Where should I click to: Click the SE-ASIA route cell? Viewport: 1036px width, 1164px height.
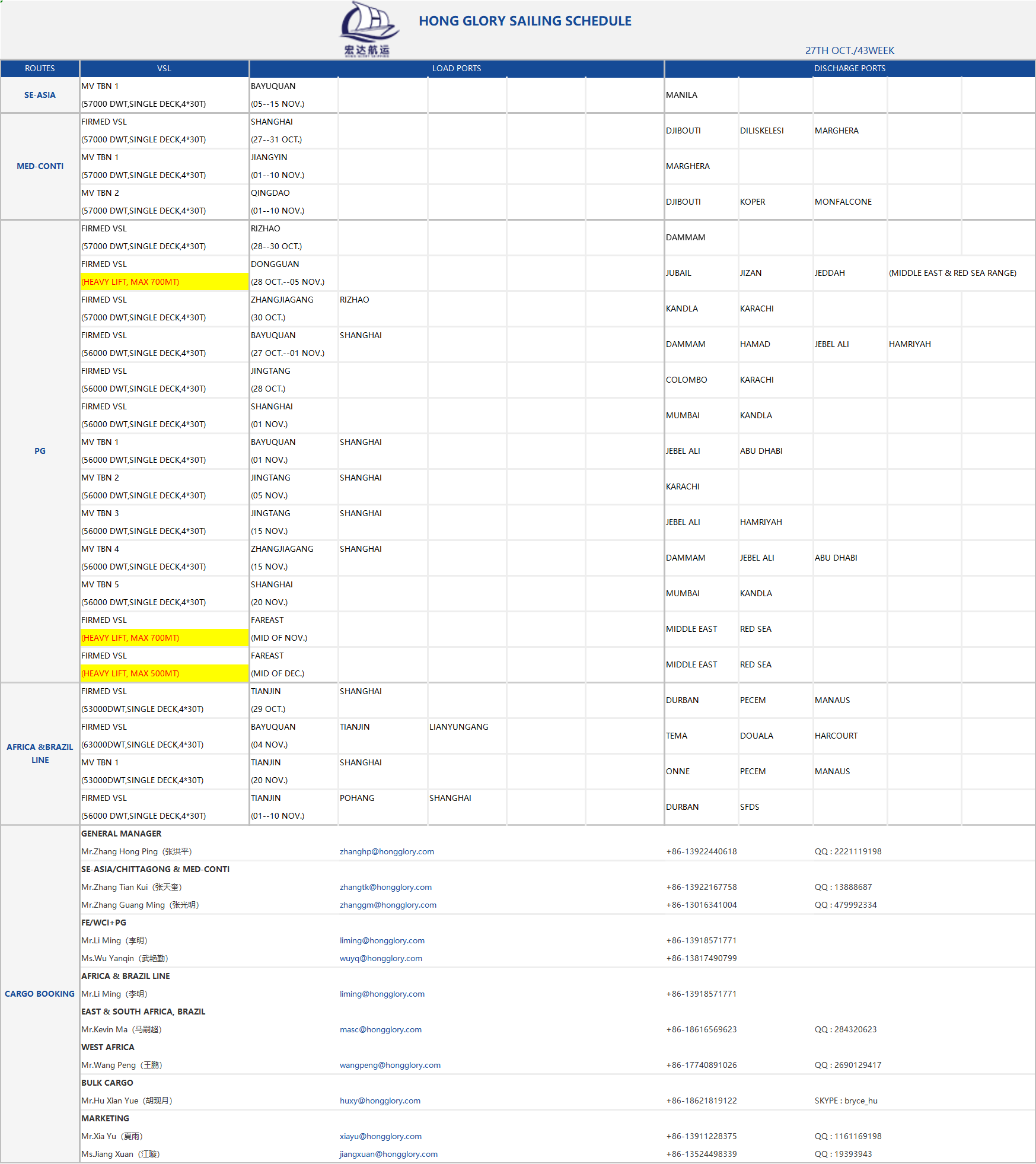[40, 95]
